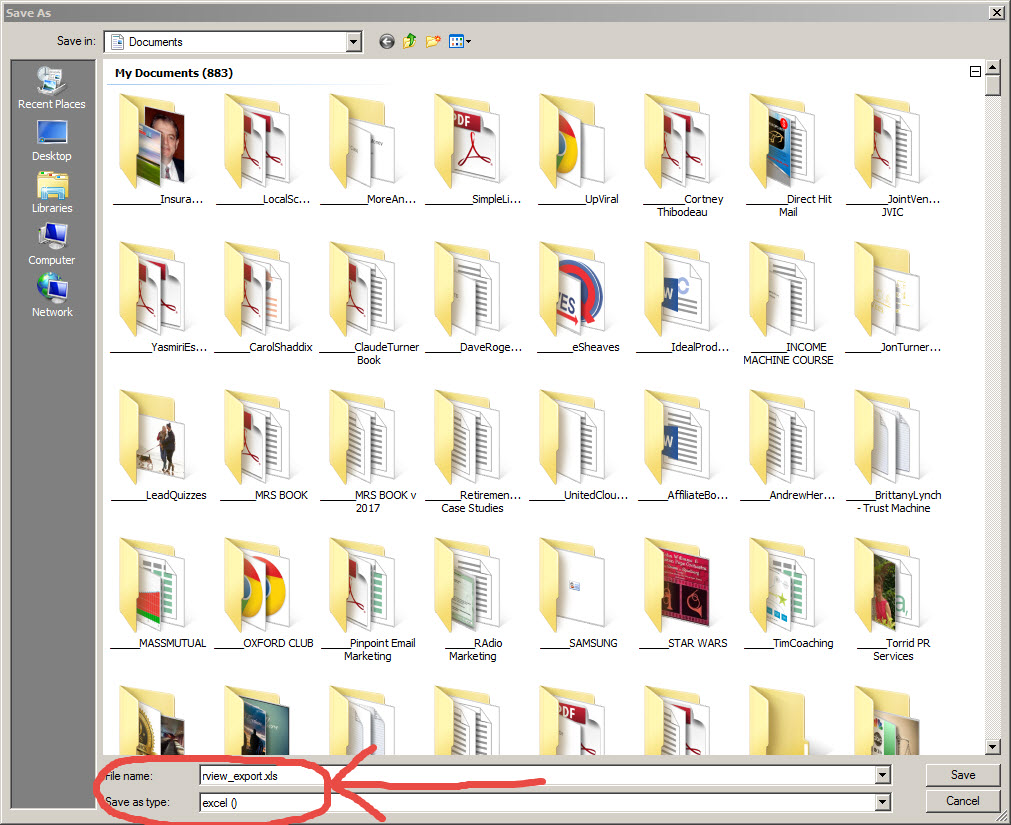
Task: Click the scrollbar down arrow
Action: 993,746
